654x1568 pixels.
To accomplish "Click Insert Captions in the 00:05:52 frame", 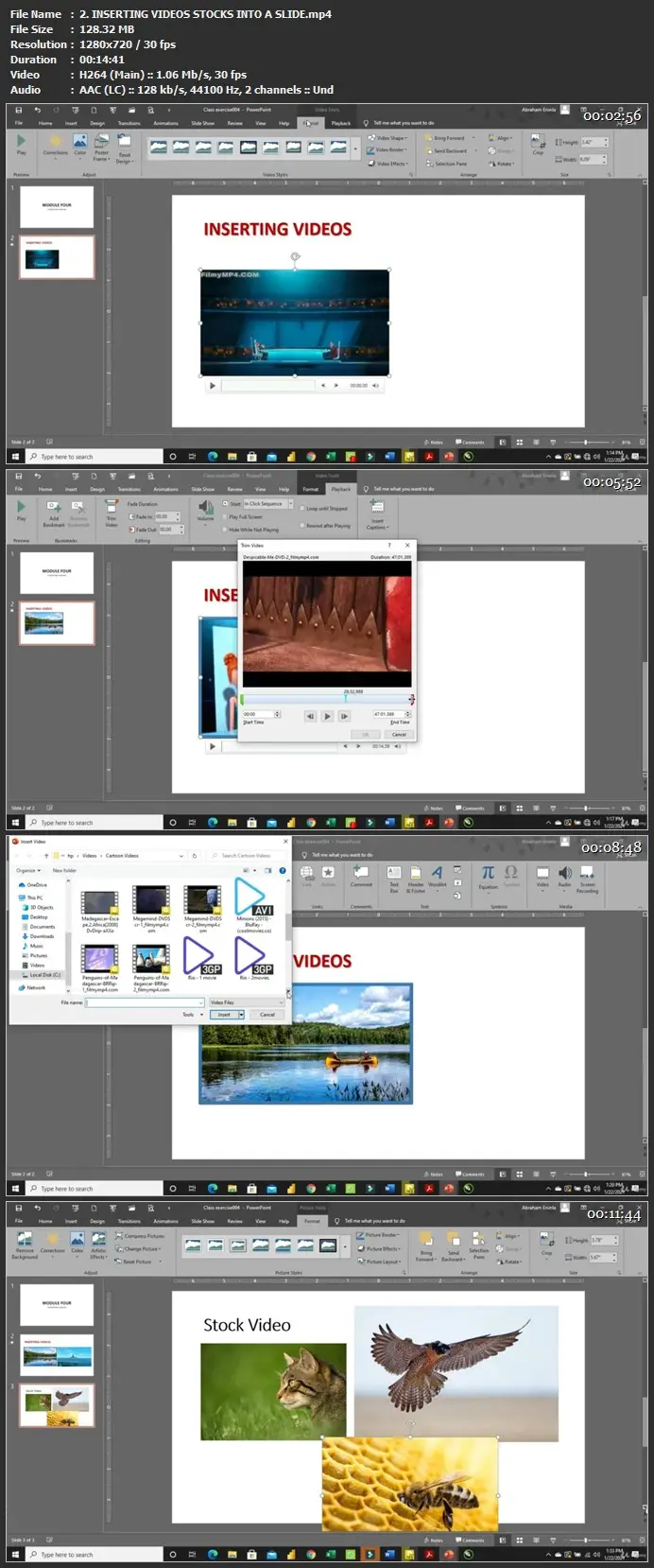I will pos(377,514).
